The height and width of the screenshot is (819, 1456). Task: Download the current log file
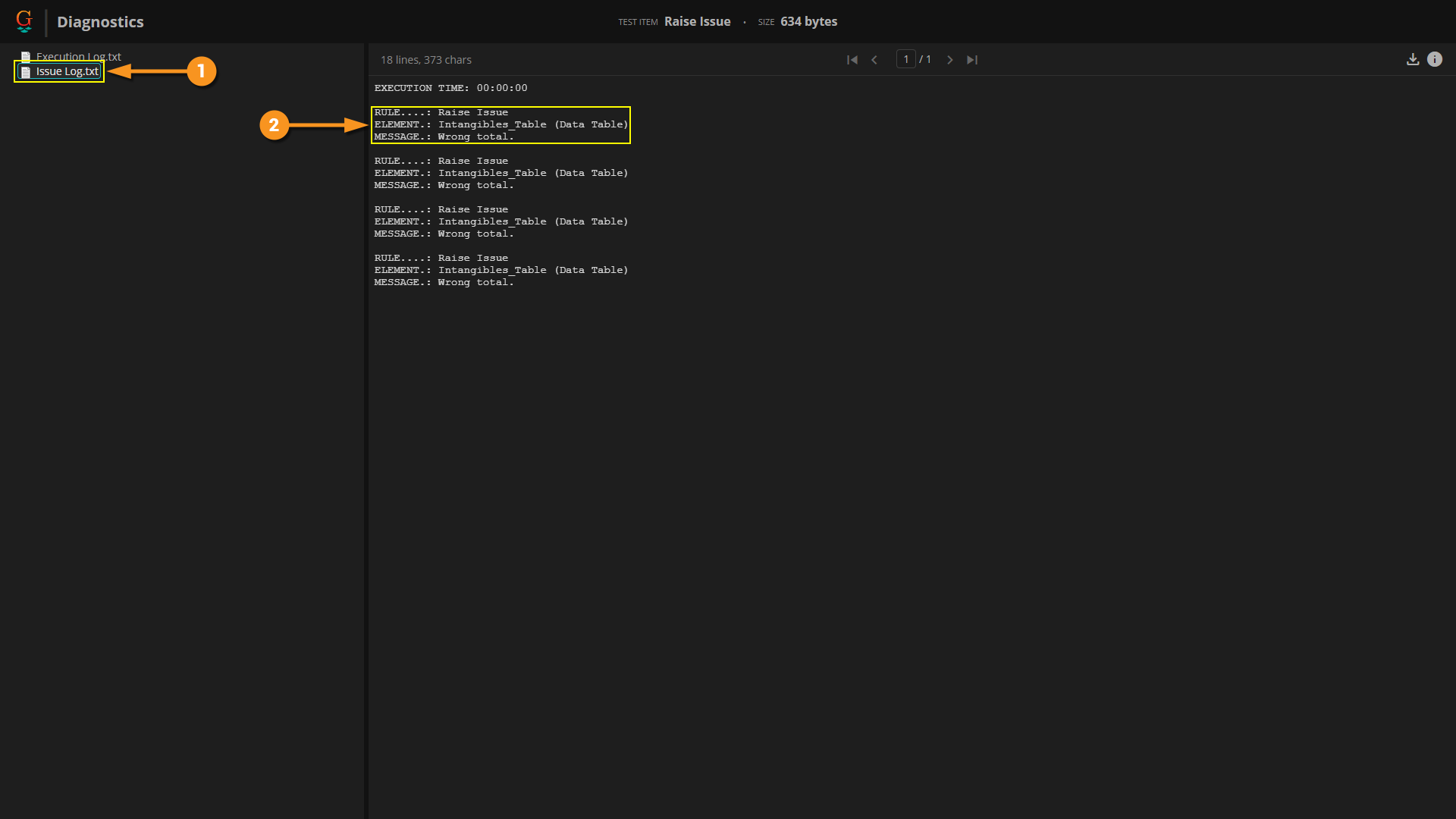pos(1413,59)
